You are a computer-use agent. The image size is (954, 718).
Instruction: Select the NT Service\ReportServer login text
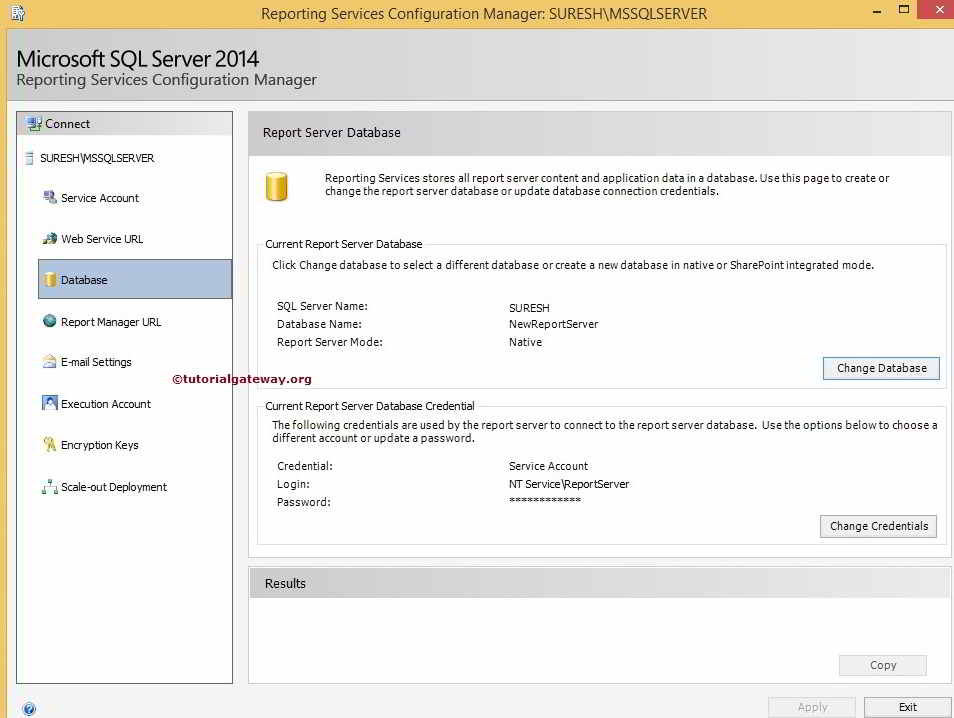[568, 483]
